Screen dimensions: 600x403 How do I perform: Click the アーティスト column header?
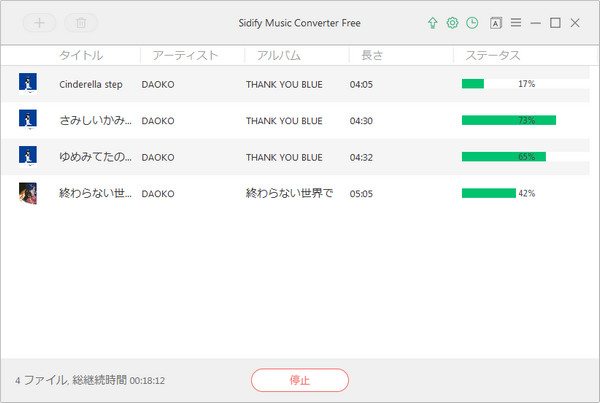click(185, 55)
